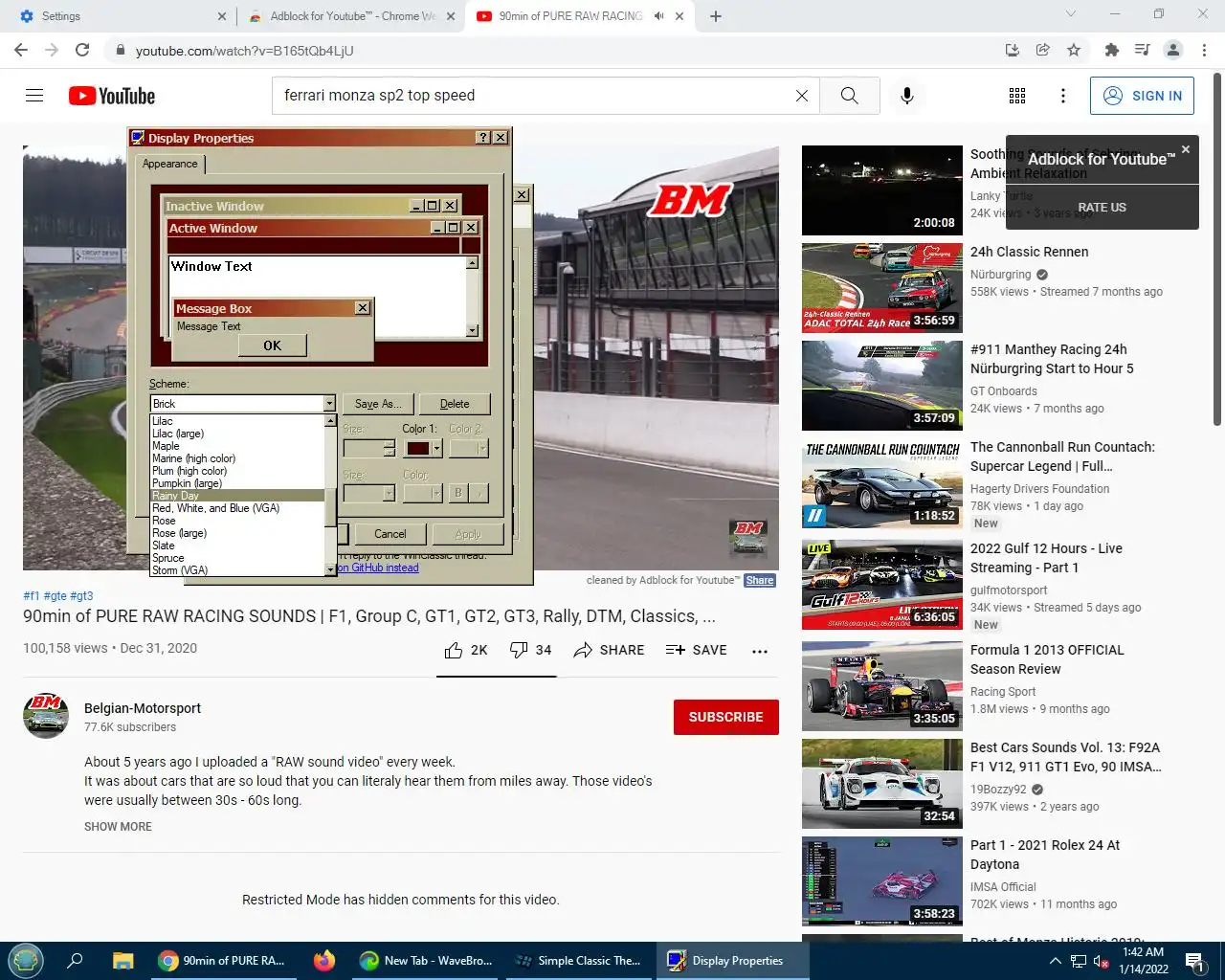Dislike the video with thumbs down
Viewport: 1225px width, 980px height.
pyautogui.click(x=530, y=650)
